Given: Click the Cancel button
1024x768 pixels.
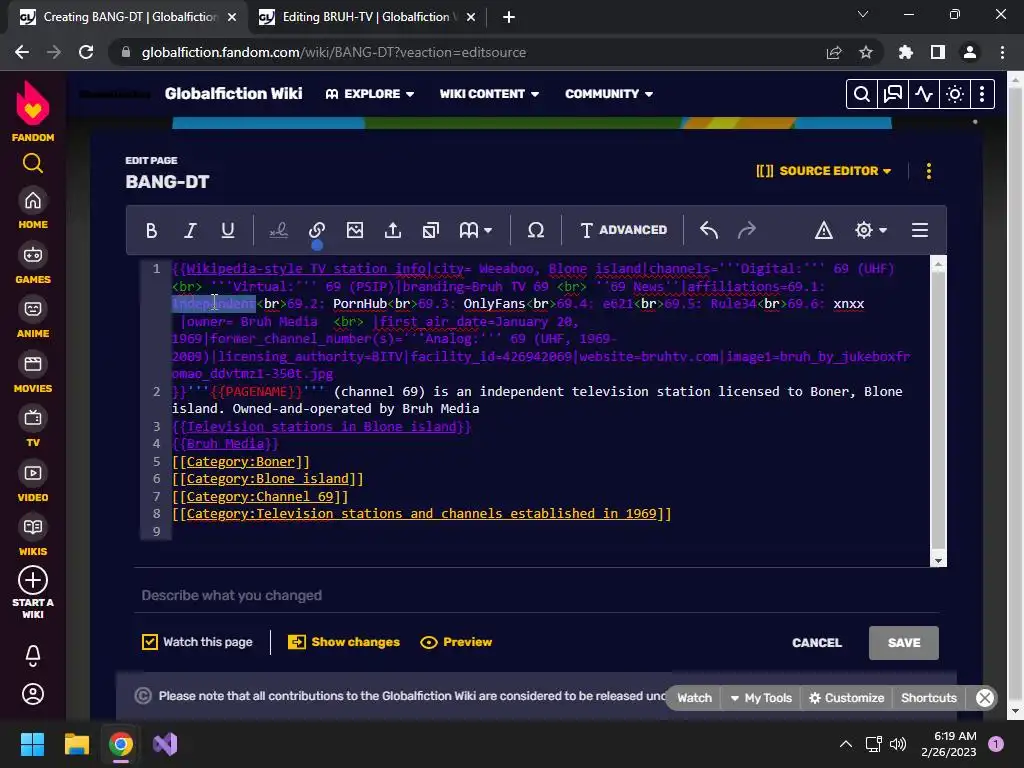Looking at the screenshot, I should coord(816,643).
